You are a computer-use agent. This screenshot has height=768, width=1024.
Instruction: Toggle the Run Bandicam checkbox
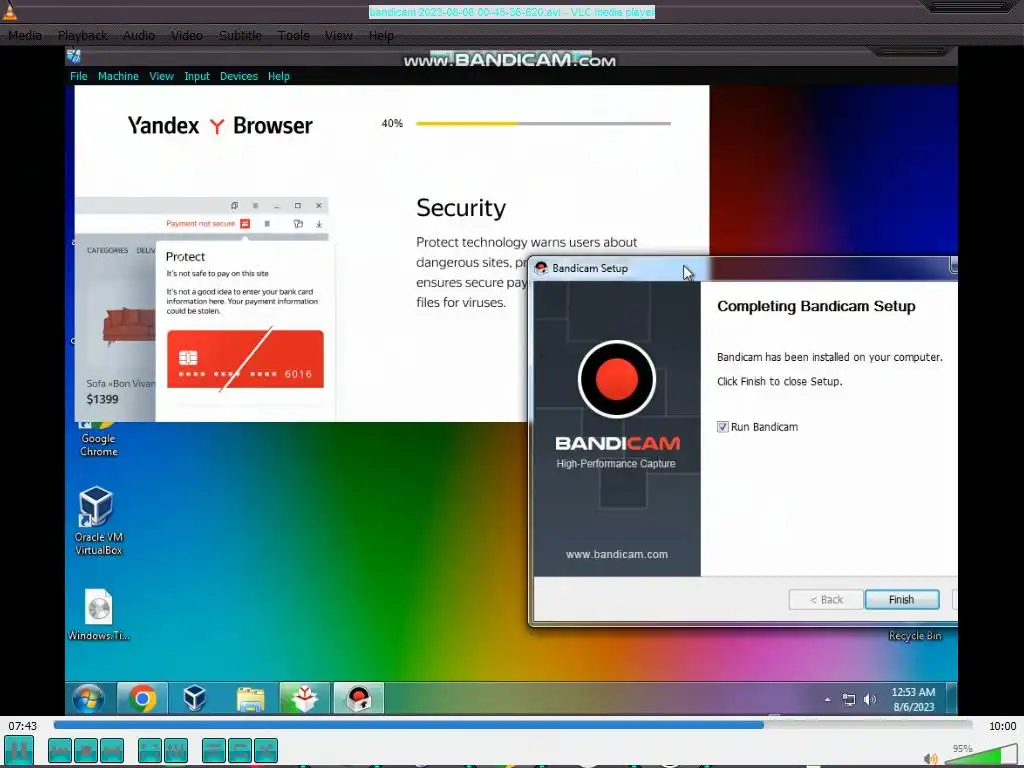pos(722,427)
